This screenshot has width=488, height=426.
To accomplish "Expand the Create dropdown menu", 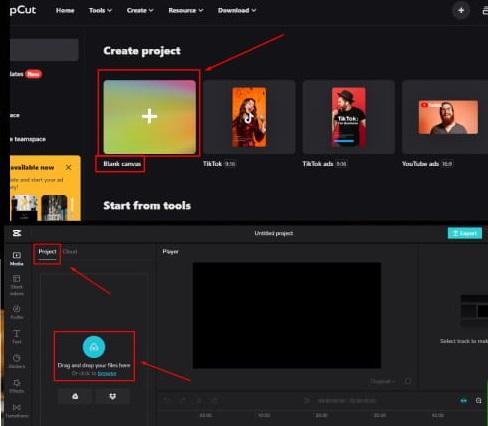I will point(140,11).
